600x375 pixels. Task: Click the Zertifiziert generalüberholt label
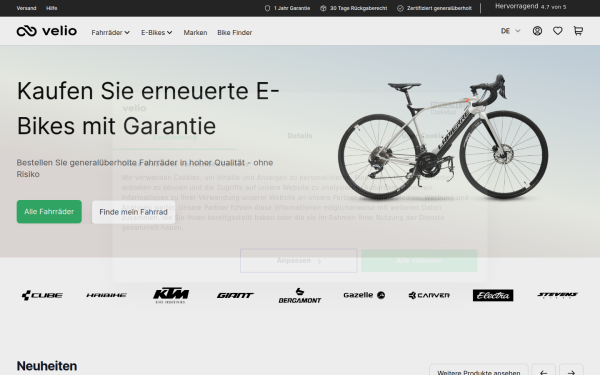click(434, 8)
